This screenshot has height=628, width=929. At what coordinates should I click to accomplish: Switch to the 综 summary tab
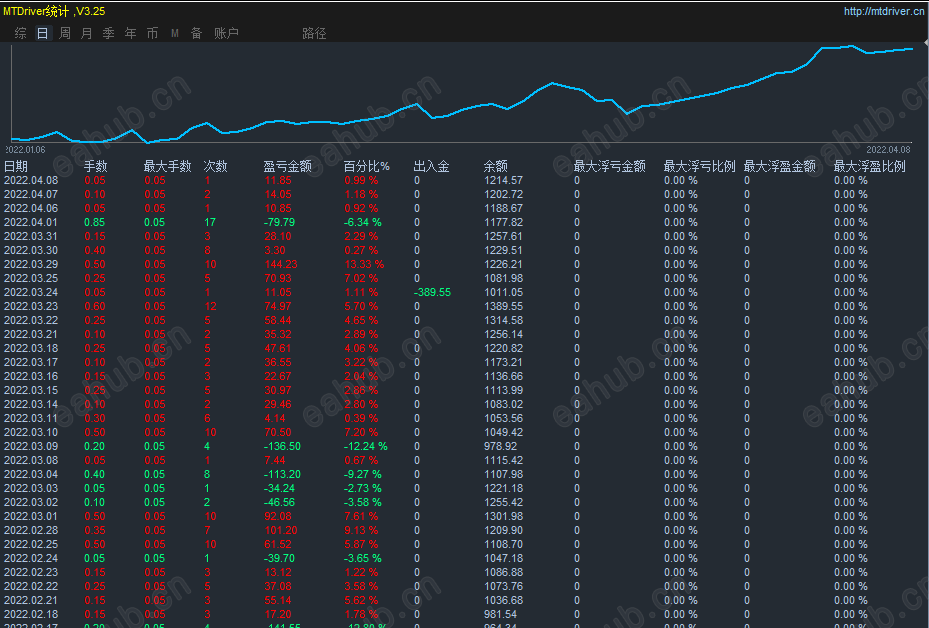21,33
